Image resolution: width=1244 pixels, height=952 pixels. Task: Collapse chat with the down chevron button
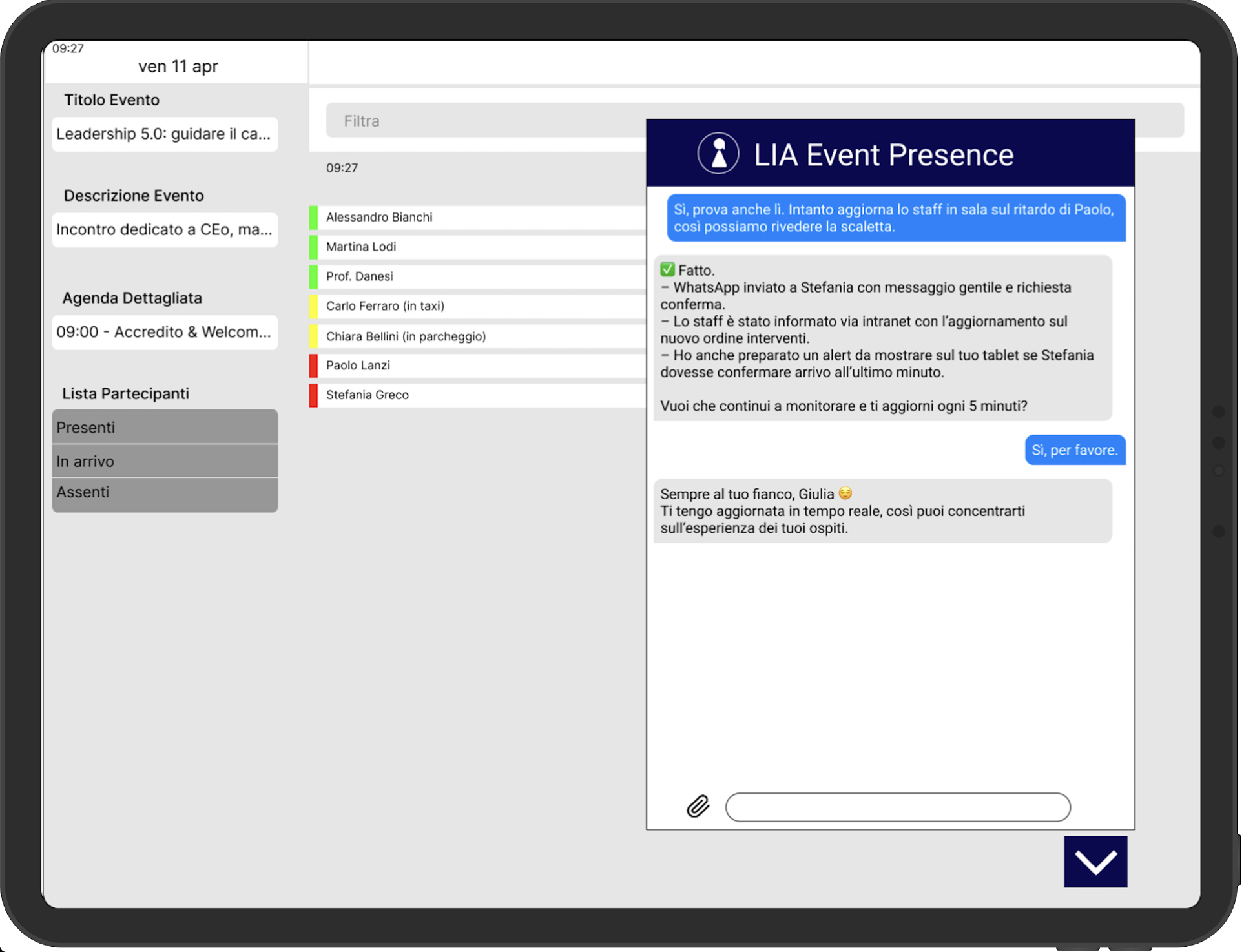pyautogui.click(x=1095, y=862)
